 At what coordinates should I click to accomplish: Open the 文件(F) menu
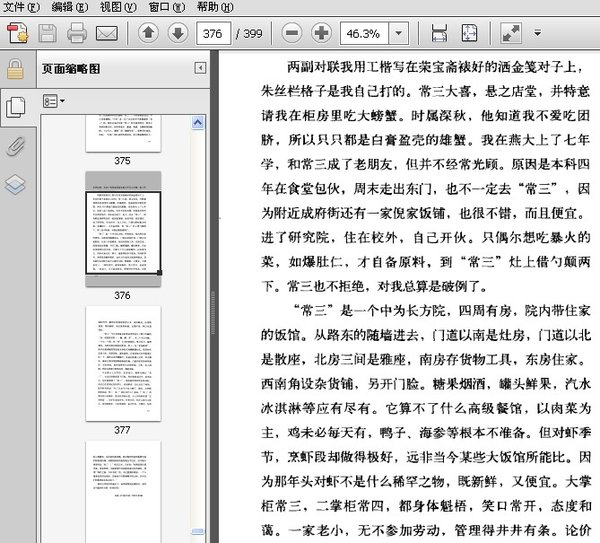coord(21,7)
